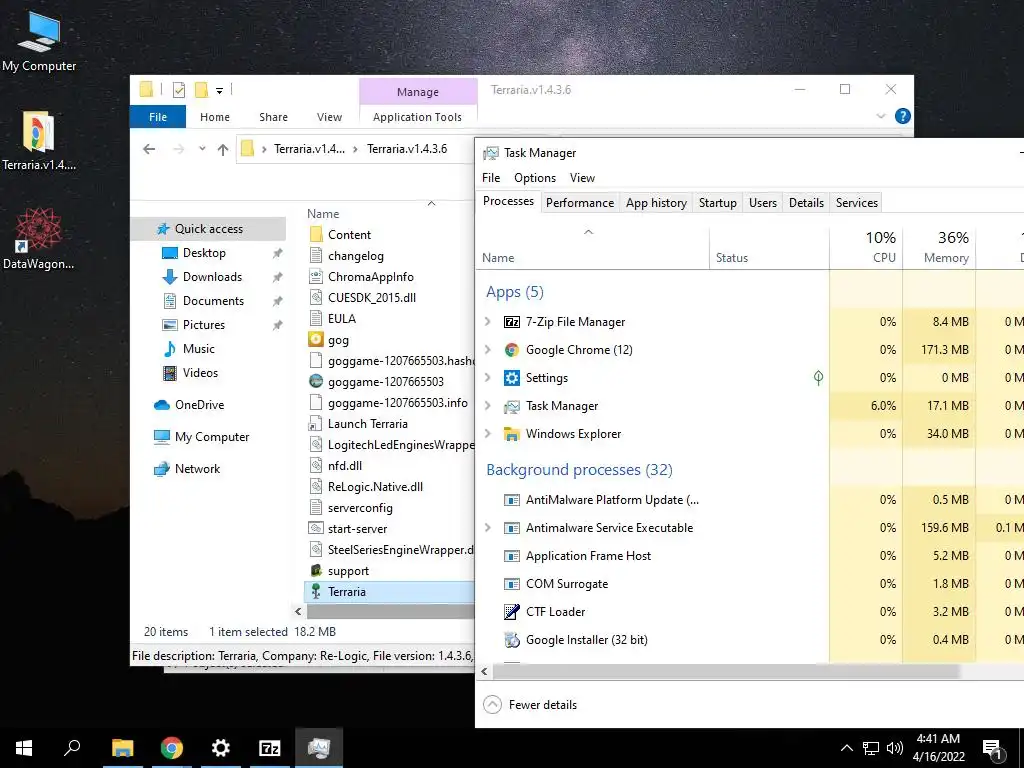The height and width of the screenshot is (768, 1024).
Task: Expand Antimalware Service Executable row
Action: 487,528
